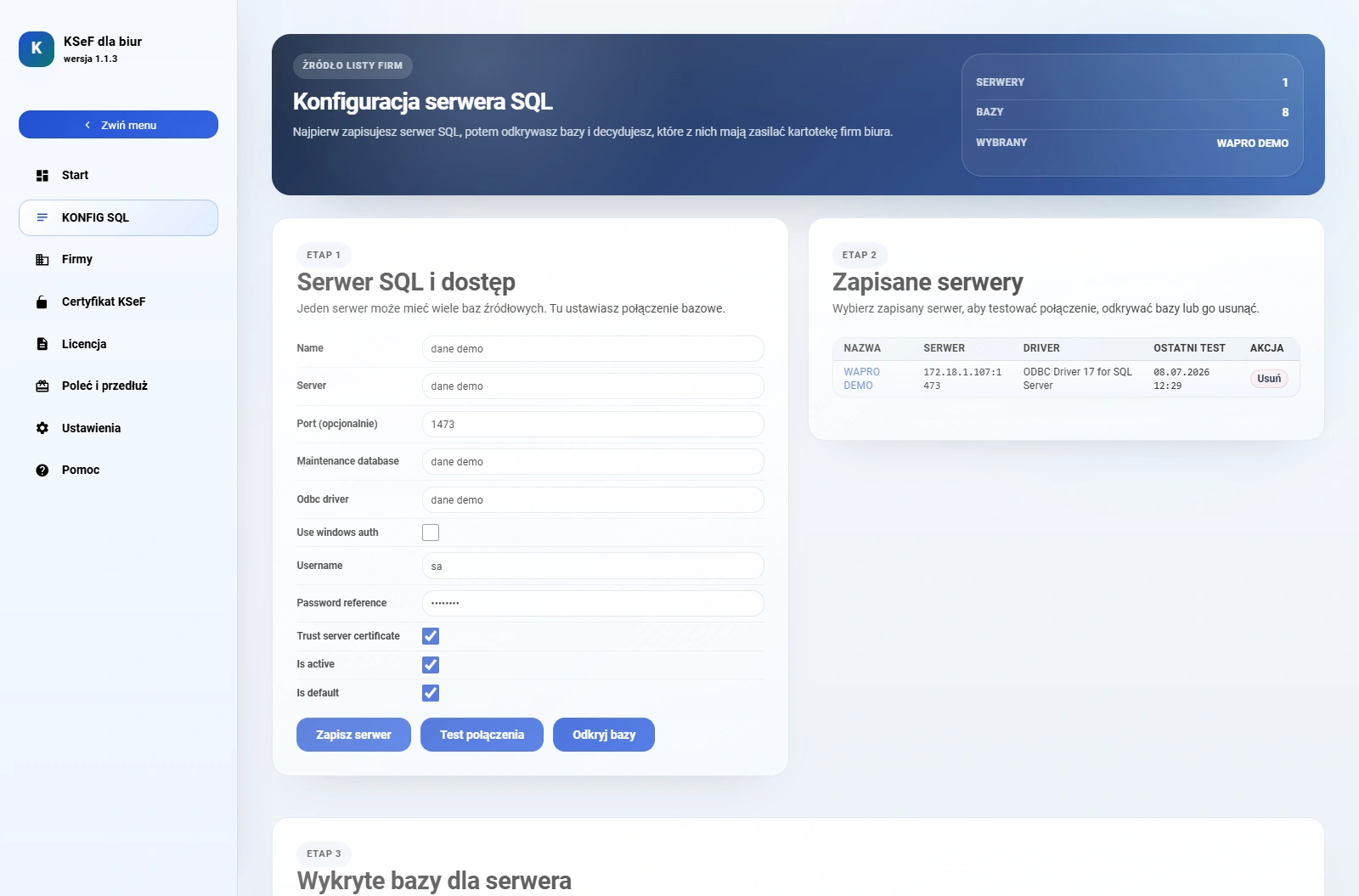This screenshot has height=896, width=1359.
Task: Open the Licencja page
Action: [118, 344]
